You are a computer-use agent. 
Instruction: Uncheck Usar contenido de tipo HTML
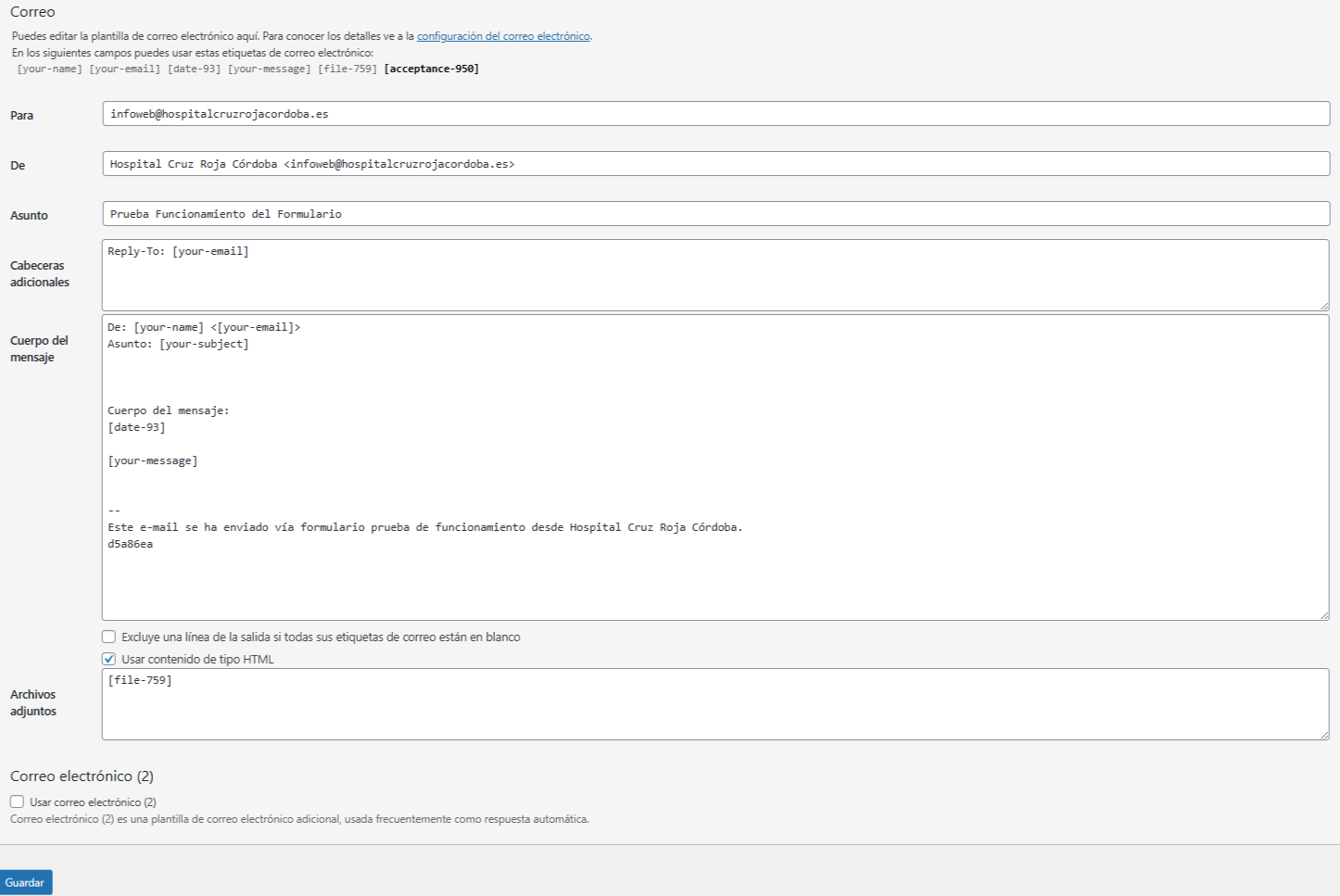pyautogui.click(x=109, y=660)
